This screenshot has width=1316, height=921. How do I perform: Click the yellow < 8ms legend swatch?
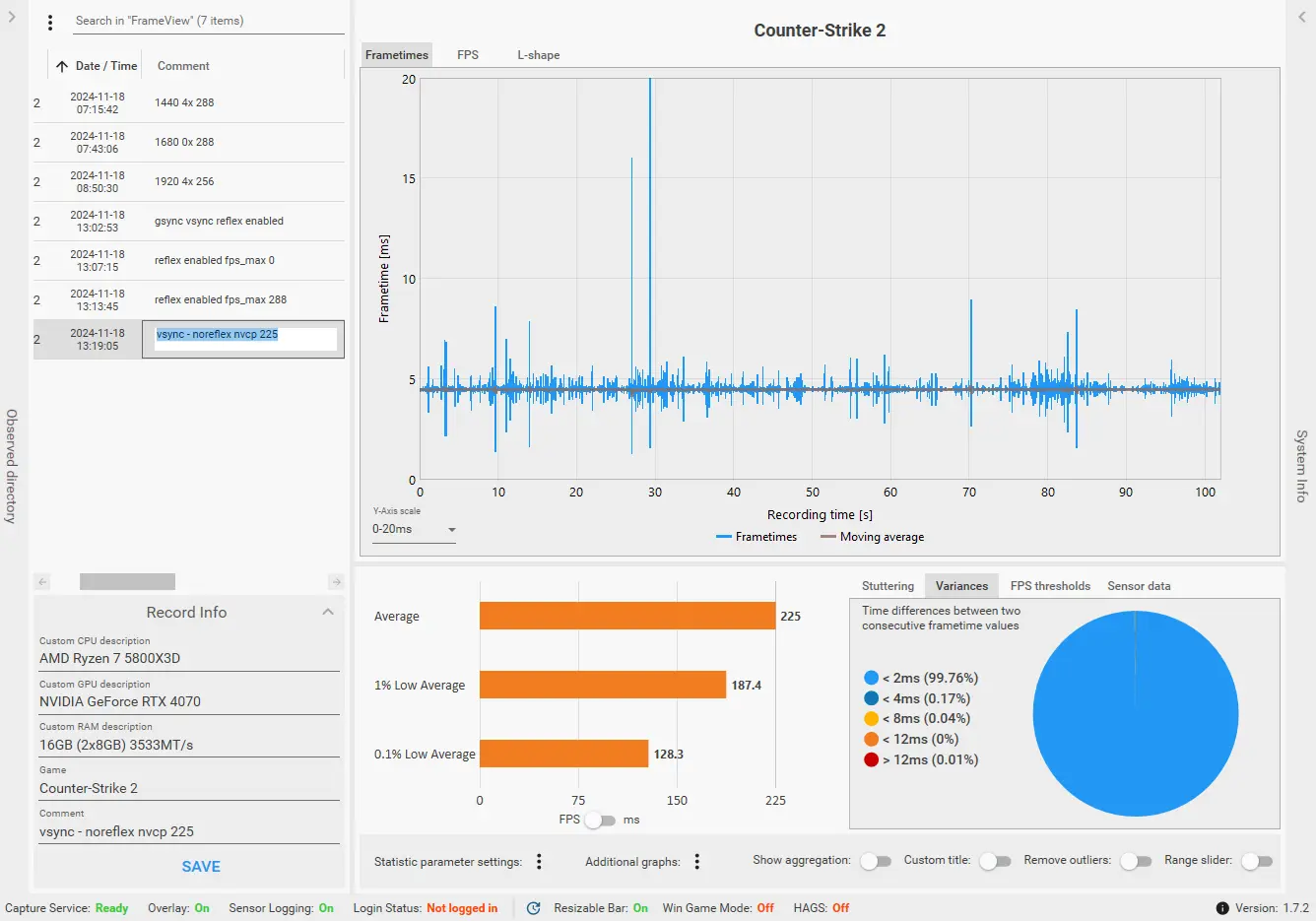(x=871, y=719)
